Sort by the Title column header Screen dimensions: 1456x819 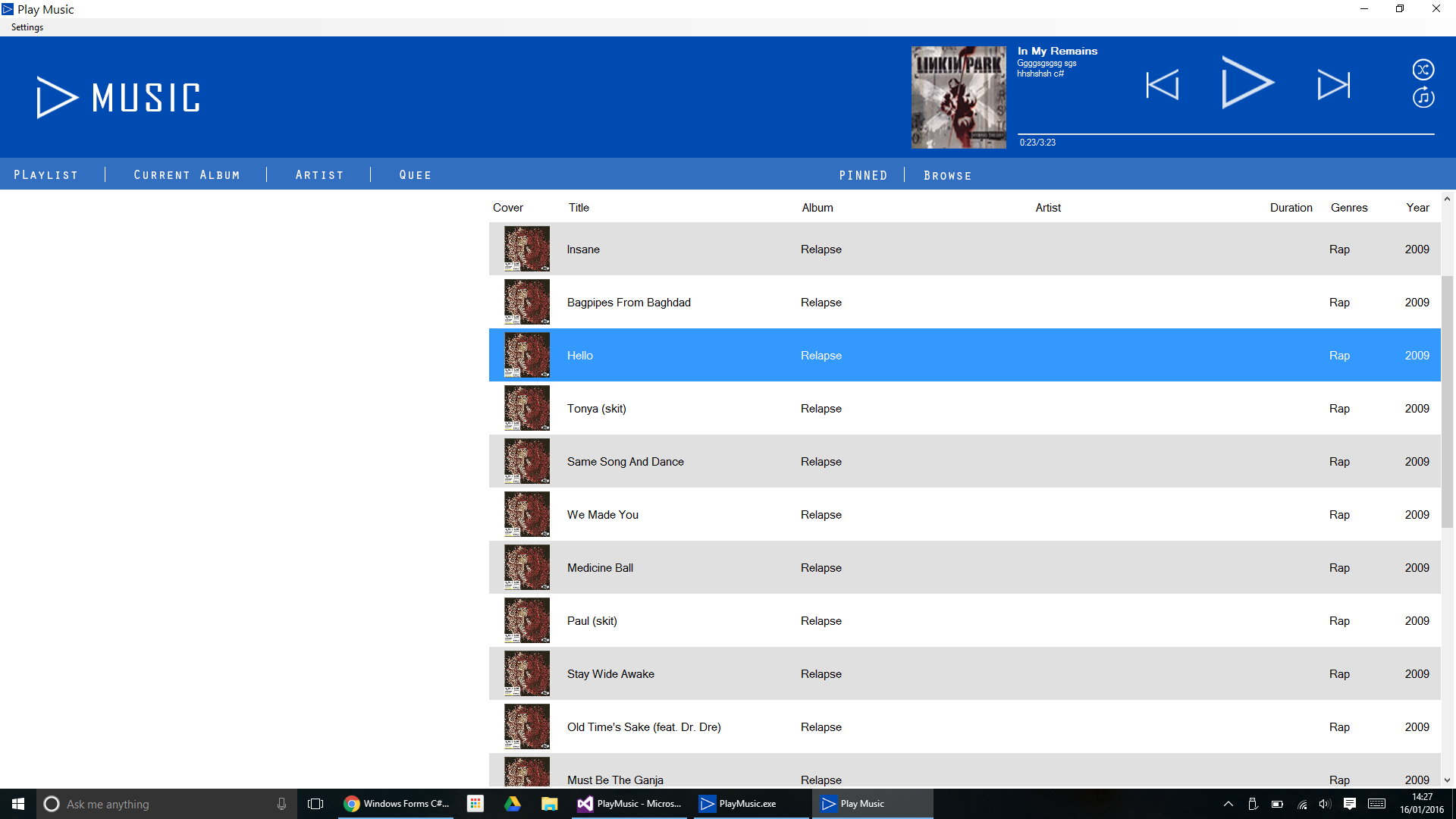point(579,208)
